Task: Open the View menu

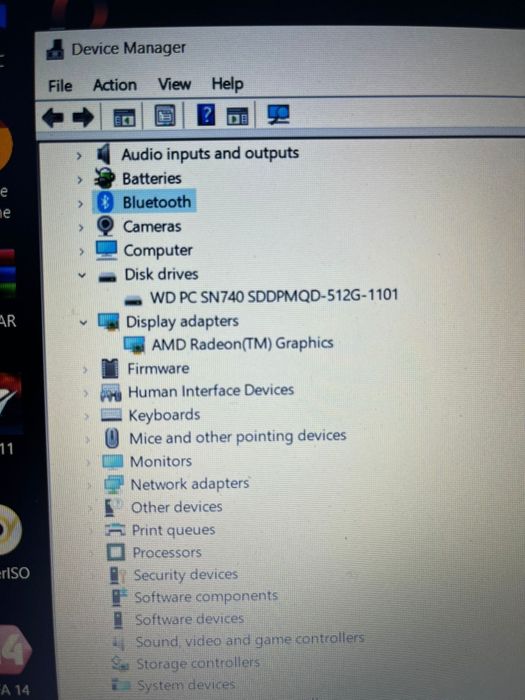Action: [174, 84]
